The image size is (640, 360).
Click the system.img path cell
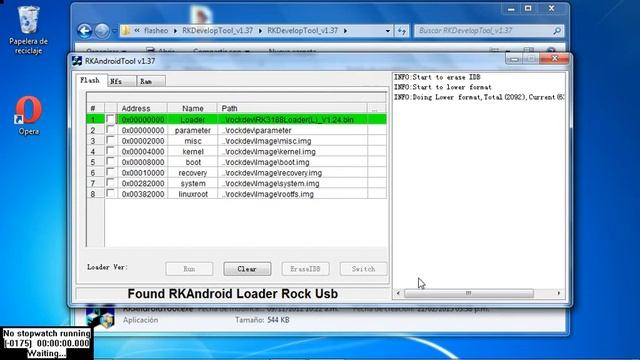tap(292, 183)
